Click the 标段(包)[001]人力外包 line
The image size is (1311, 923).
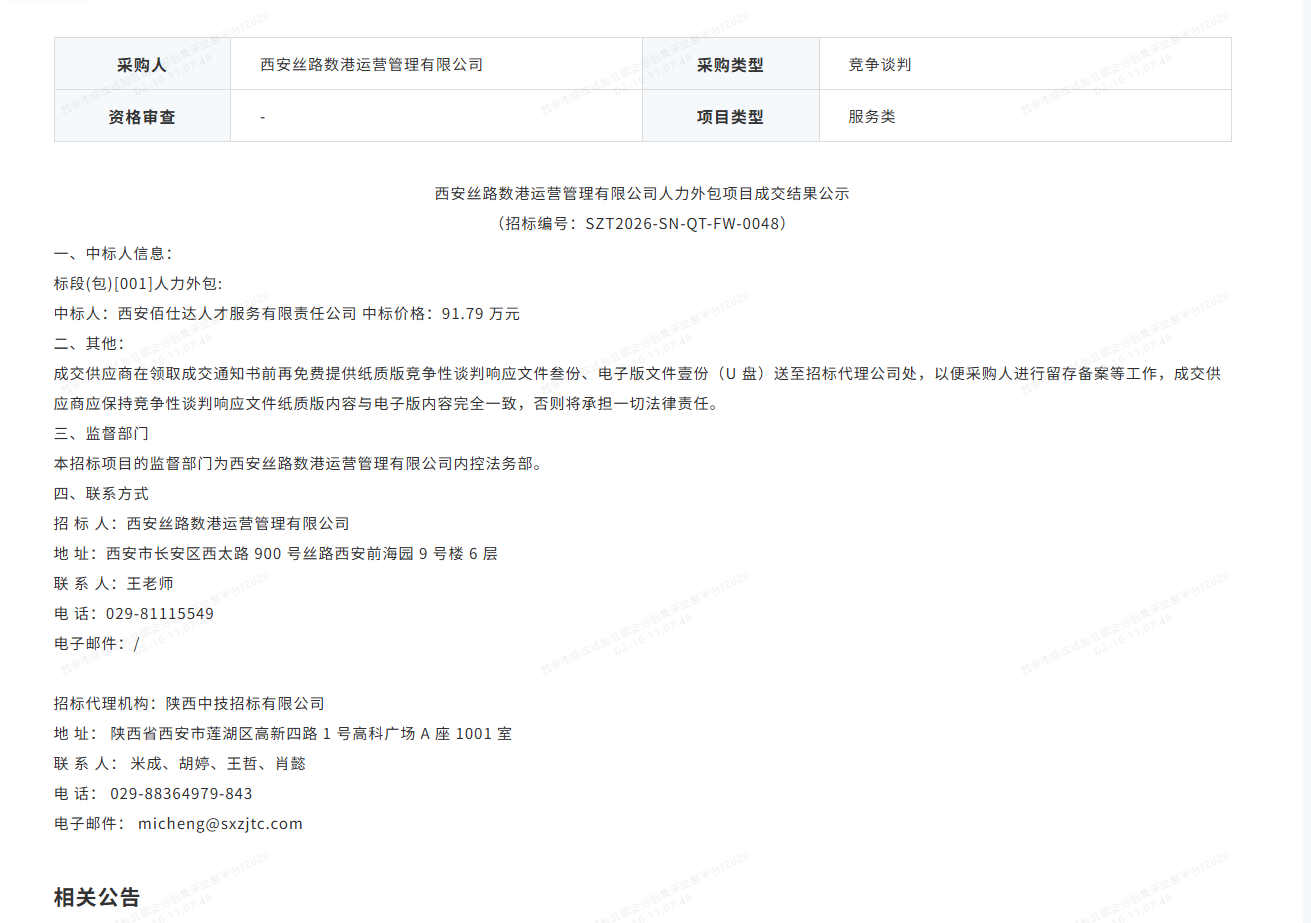pos(138,284)
